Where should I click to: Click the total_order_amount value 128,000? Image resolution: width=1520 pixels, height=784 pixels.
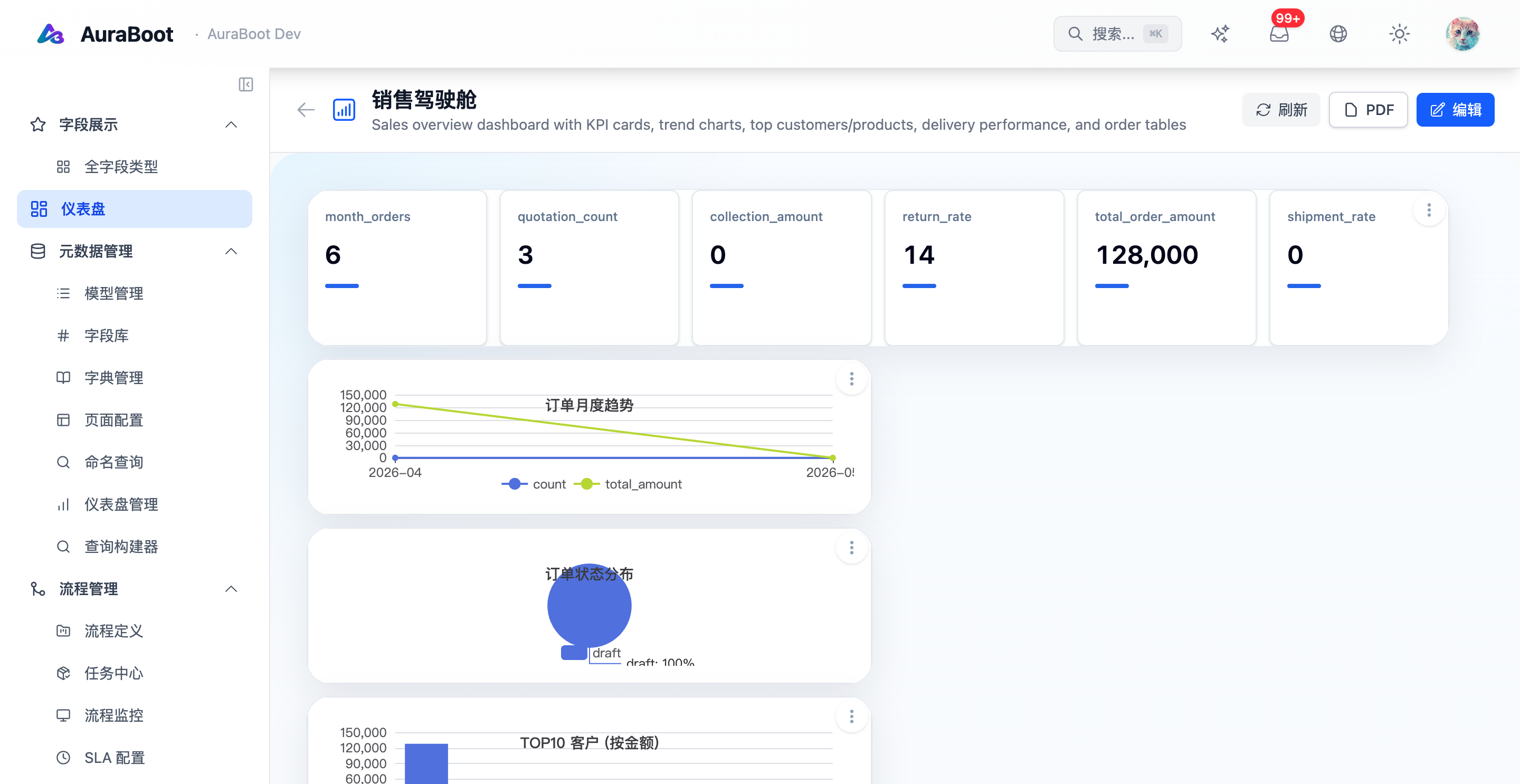coord(1146,255)
